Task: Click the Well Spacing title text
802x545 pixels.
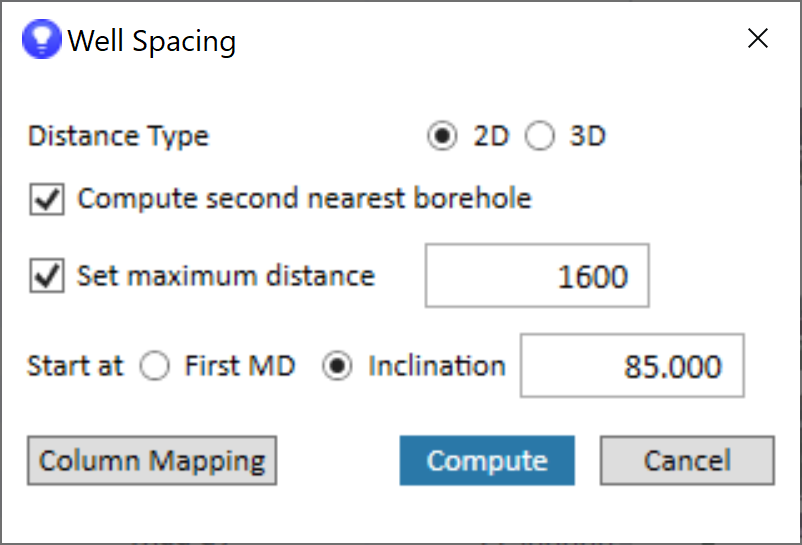Action: (x=151, y=42)
